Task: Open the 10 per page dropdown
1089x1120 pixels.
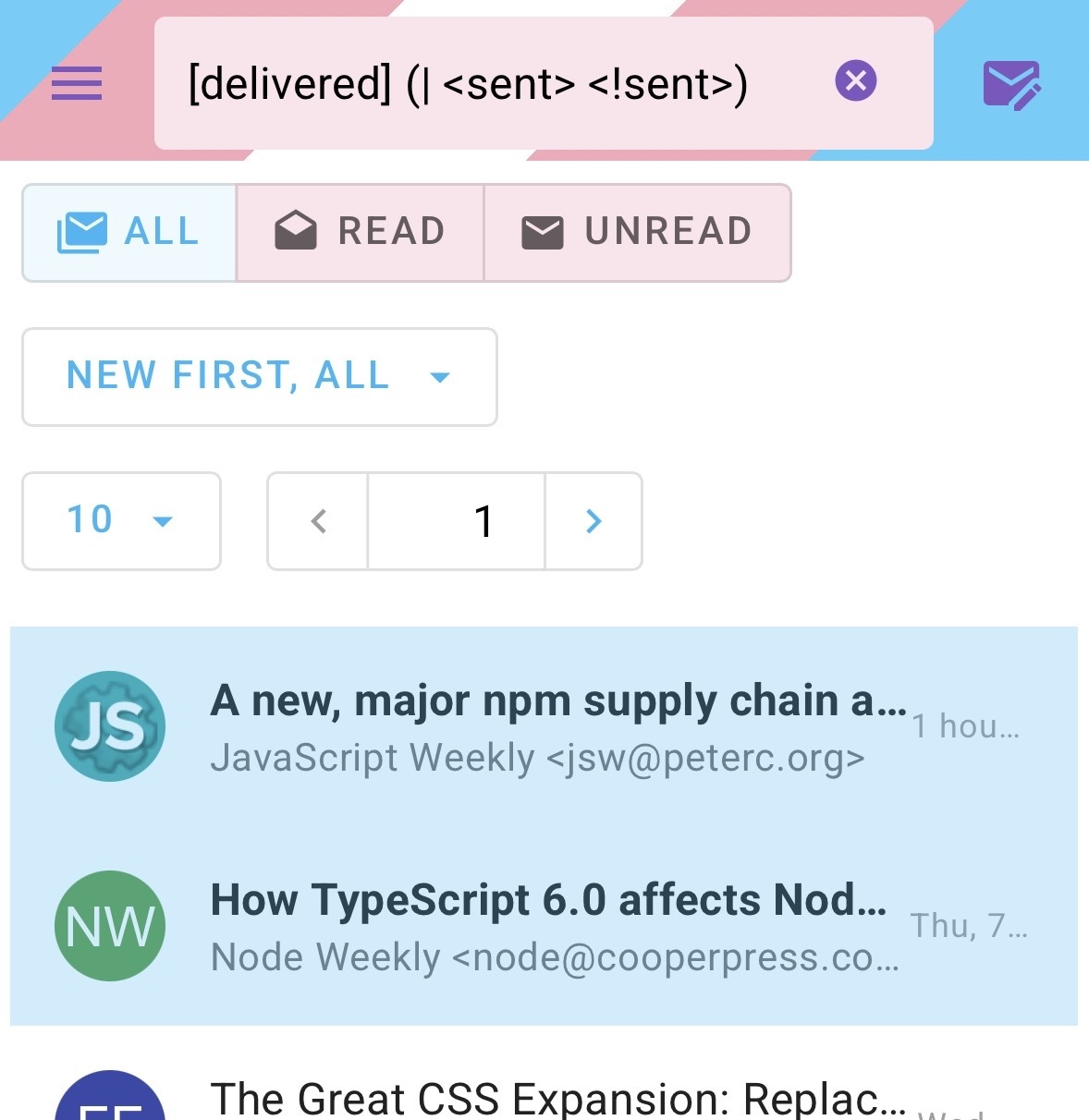Action: pos(121,521)
